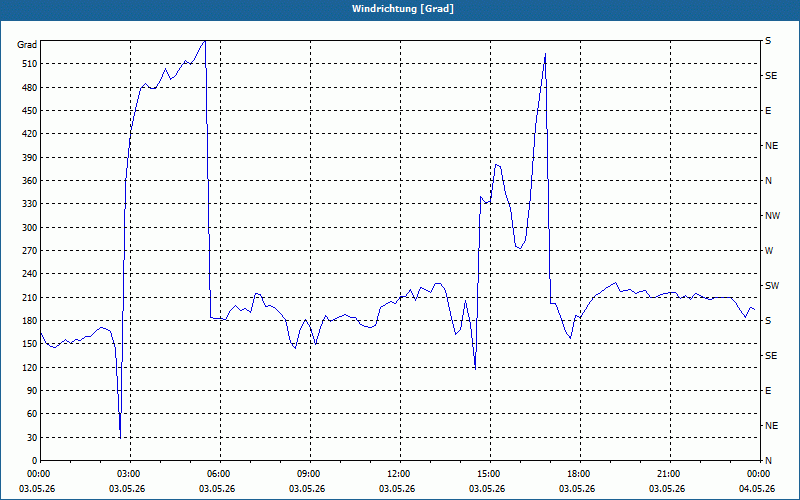Click the "N" compass label beside 360 gridline
800x500 pixels.
click(769, 181)
